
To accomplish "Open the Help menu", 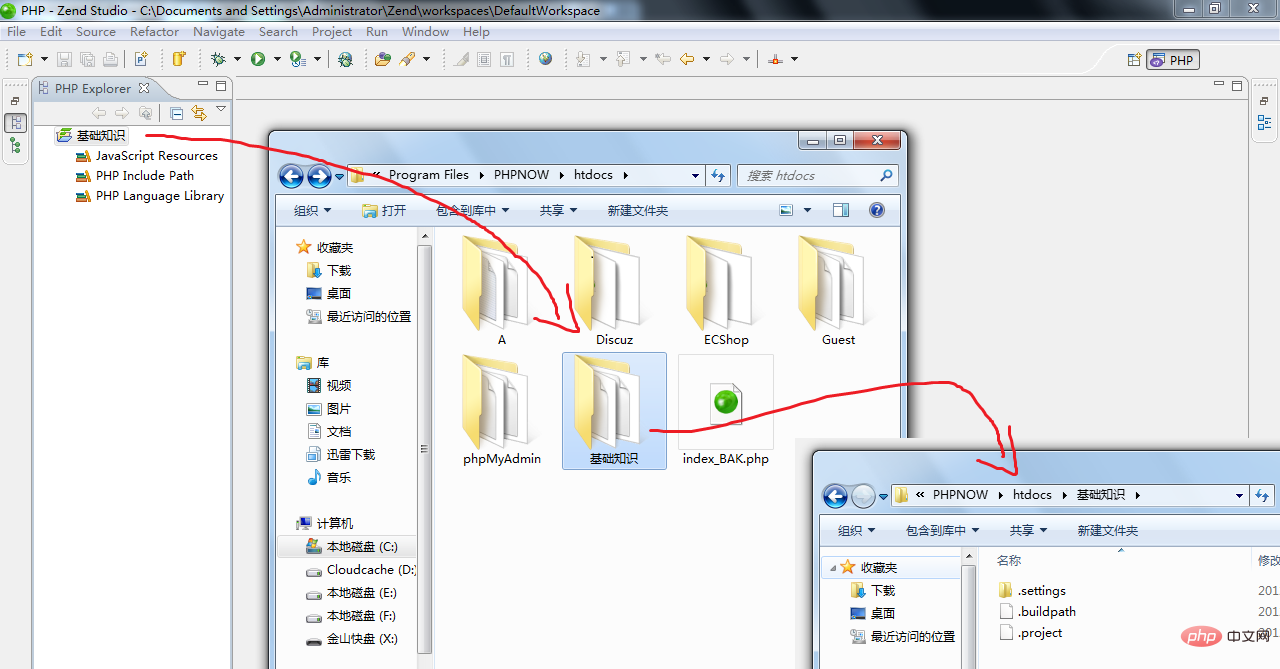I will (477, 32).
